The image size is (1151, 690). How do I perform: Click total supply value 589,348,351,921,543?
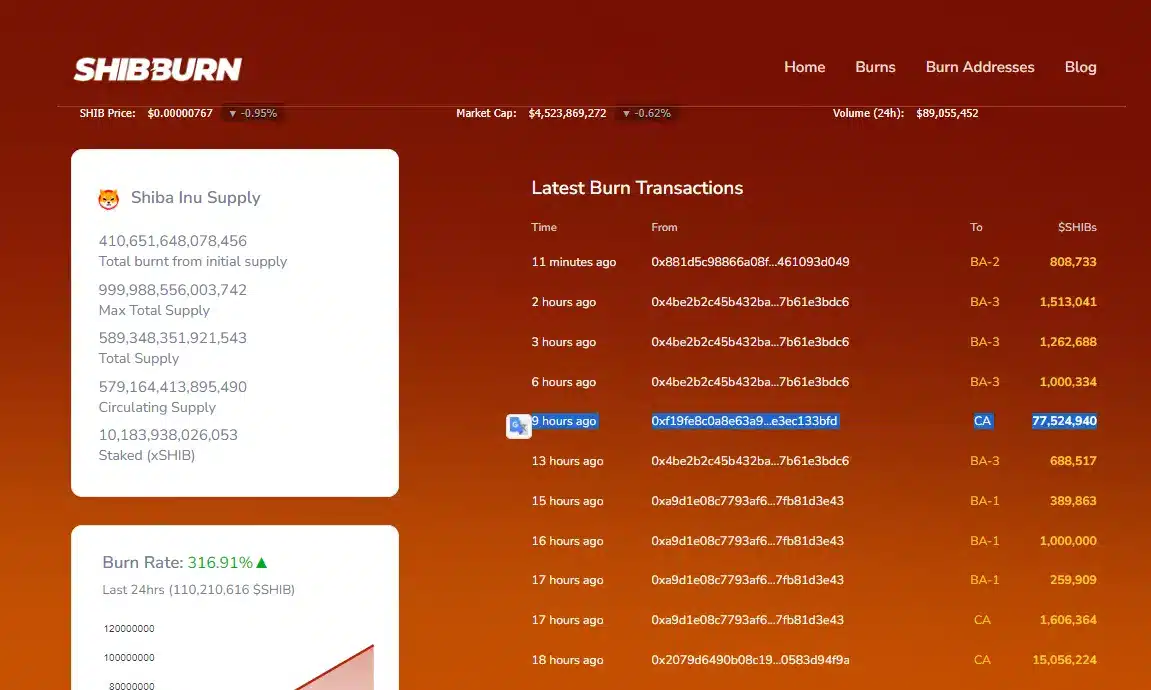tap(173, 338)
